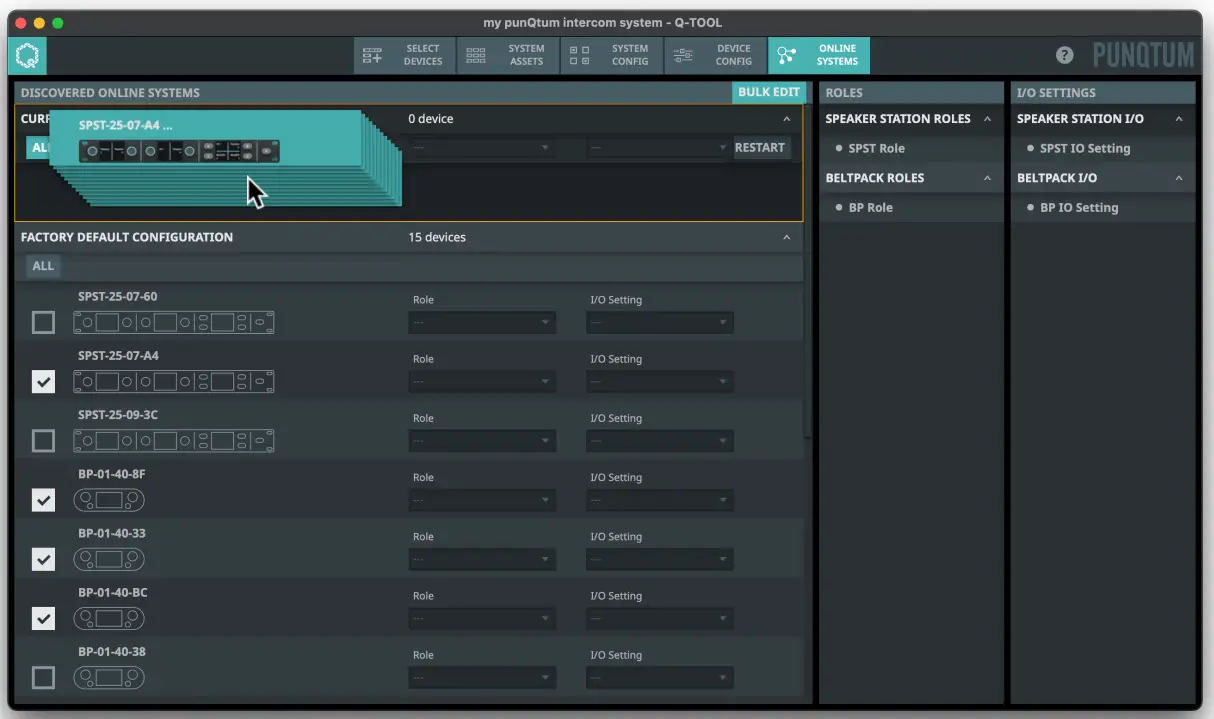Click the BP-01-40-BC beltpack device image
This screenshot has width=1214, height=719.
click(x=109, y=618)
